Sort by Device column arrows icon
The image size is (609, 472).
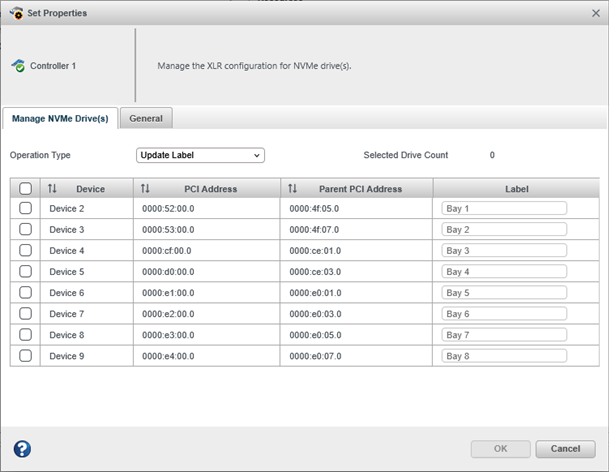(x=52, y=188)
